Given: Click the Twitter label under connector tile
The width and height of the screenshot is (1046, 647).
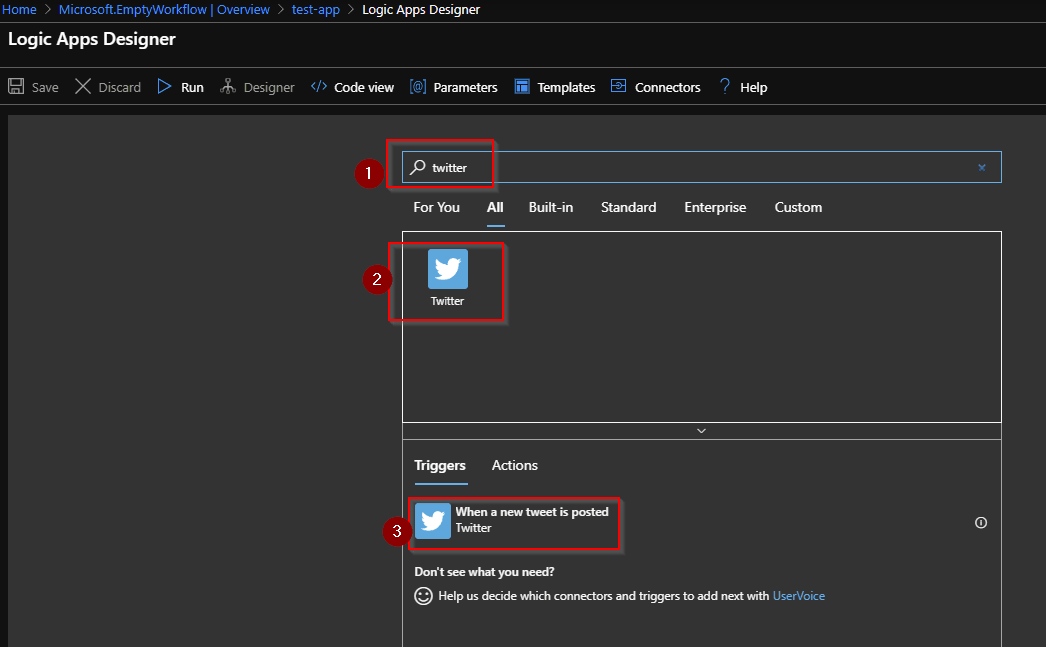Looking at the screenshot, I should [448, 301].
